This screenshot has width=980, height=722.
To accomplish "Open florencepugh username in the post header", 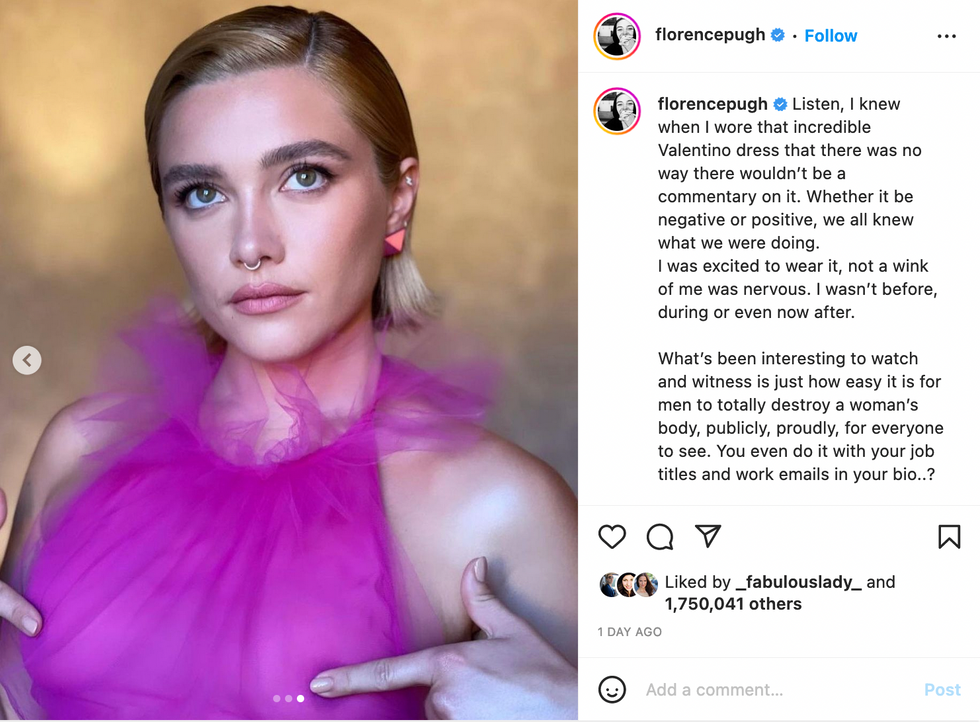I will coord(711,35).
